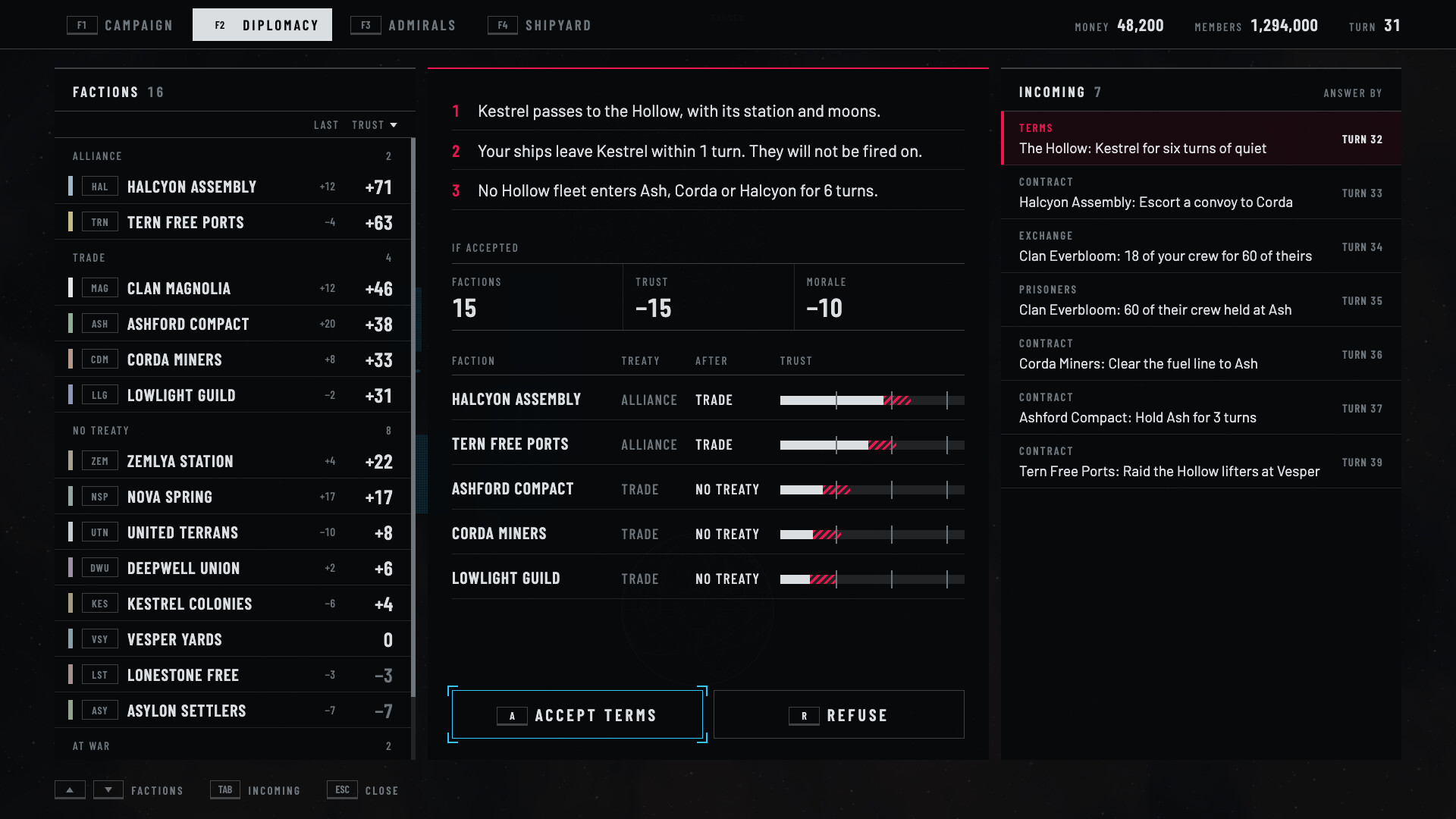Image resolution: width=1456 pixels, height=819 pixels.
Task: Click the VSY faction tag icon
Action: (x=99, y=639)
